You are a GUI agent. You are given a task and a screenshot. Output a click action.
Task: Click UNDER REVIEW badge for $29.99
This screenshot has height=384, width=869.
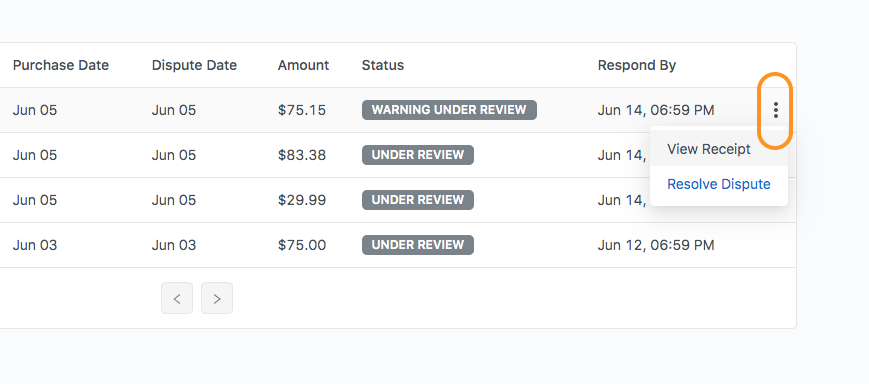(x=418, y=200)
